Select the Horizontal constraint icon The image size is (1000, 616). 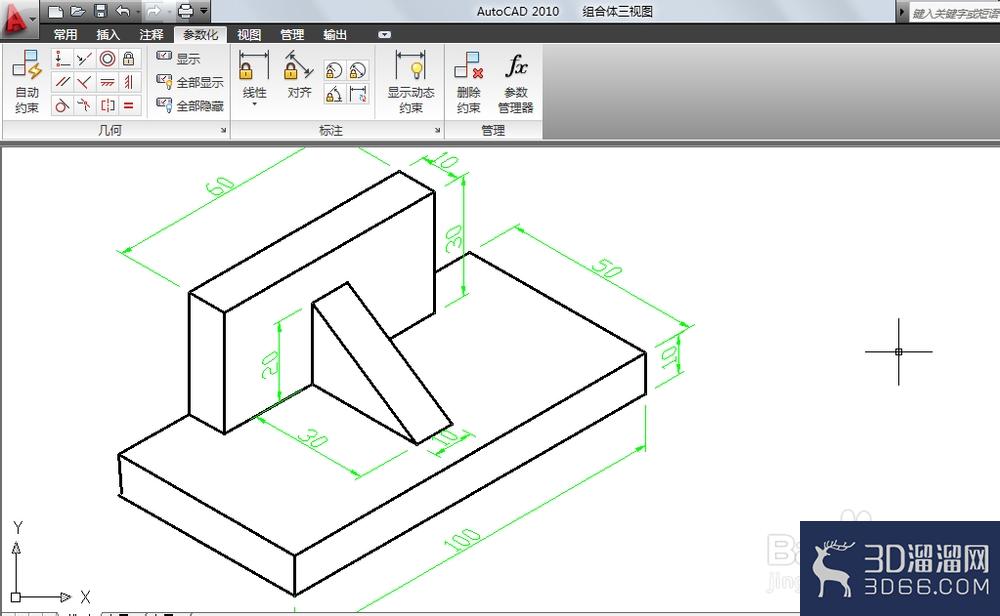coord(107,82)
